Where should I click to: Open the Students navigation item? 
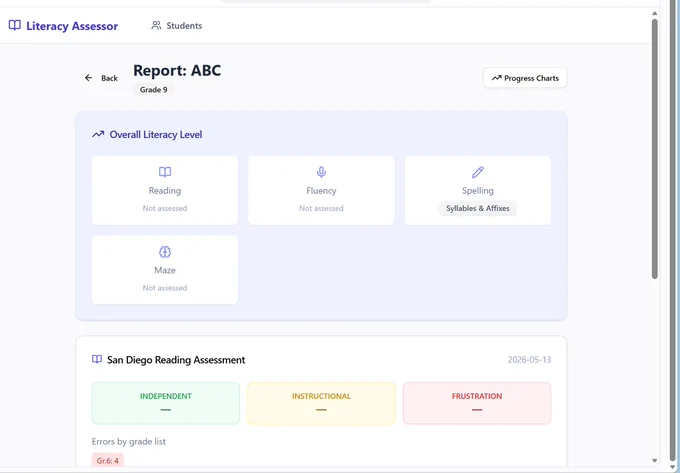(177, 26)
